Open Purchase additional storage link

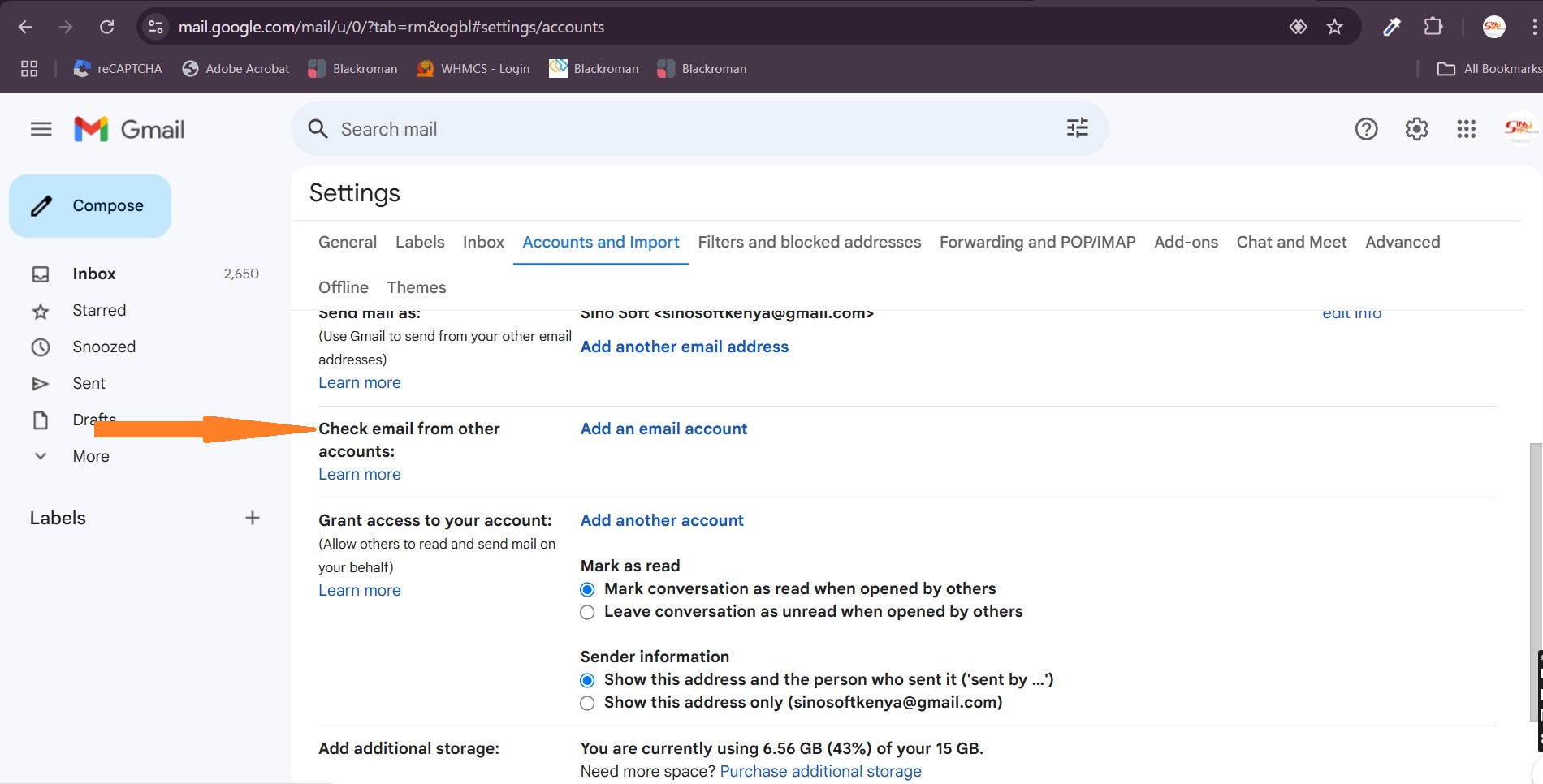coord(821,771)
